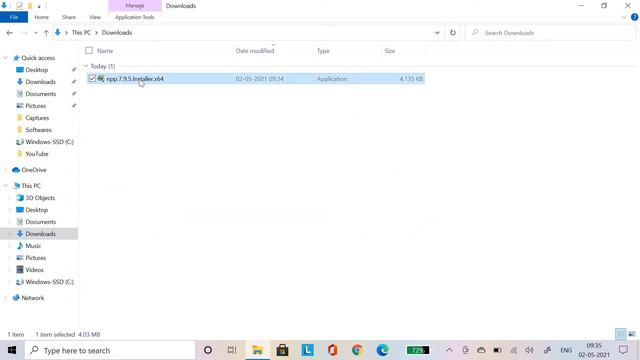Tick the select-all checkbox in header
The width and height of the screenshot is (640, 360).
click(89, 51)
